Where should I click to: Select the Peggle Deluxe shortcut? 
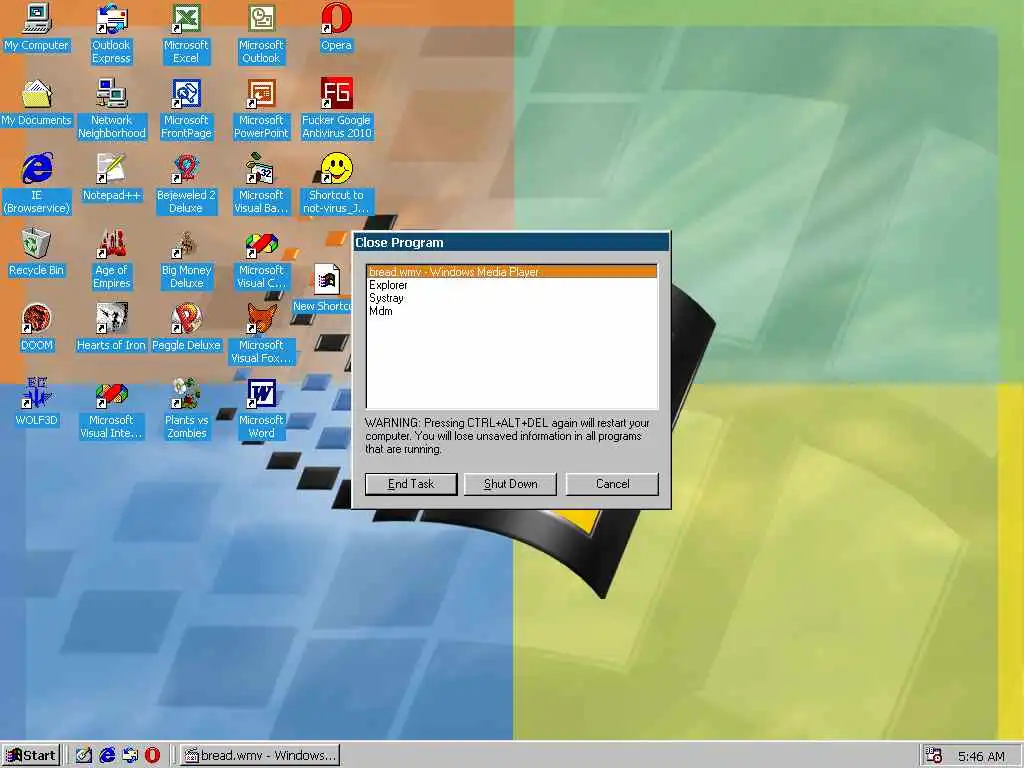(x=186, y=328)
